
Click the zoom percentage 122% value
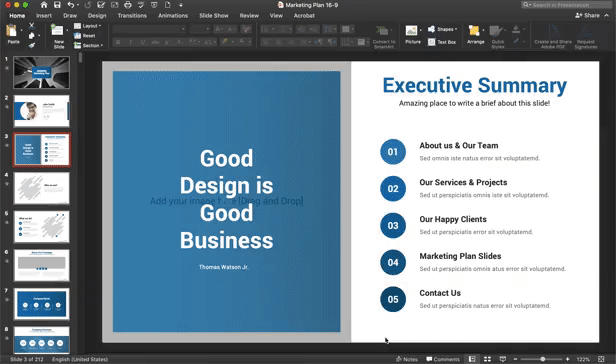[583, 359]
